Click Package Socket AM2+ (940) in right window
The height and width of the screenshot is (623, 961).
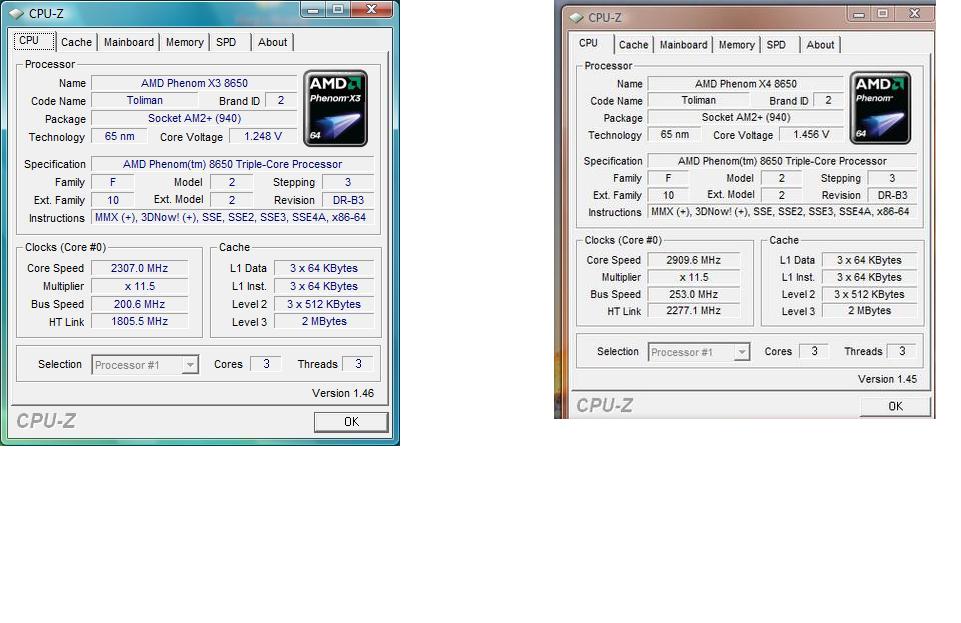(746, 118)
